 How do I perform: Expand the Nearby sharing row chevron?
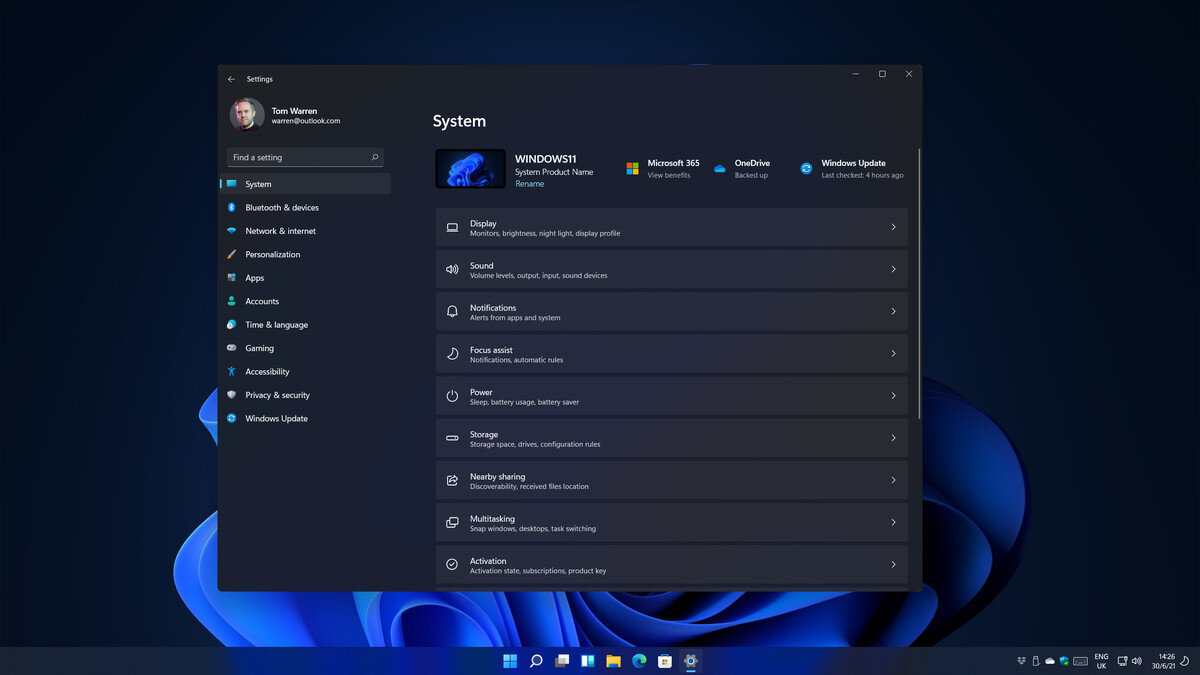[893, 480]
